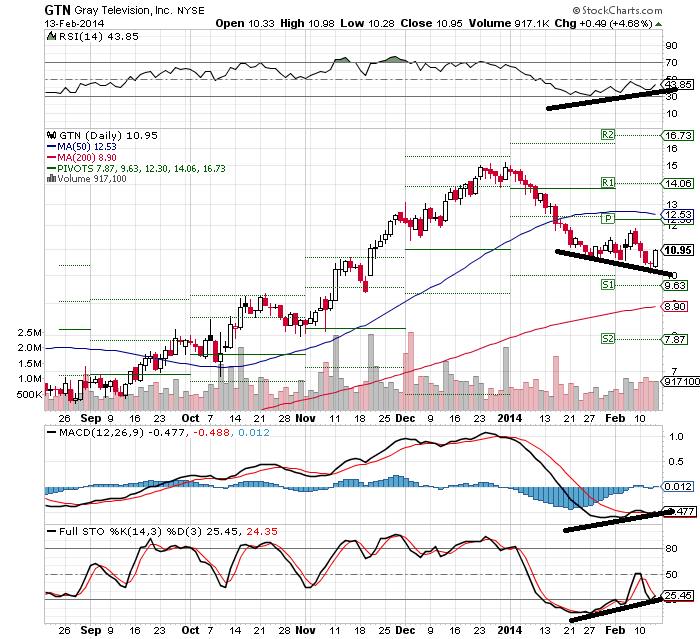Click the black MACD legend line marker
The width and height of the screenshot is (700, 639).
tap(52, 432)
